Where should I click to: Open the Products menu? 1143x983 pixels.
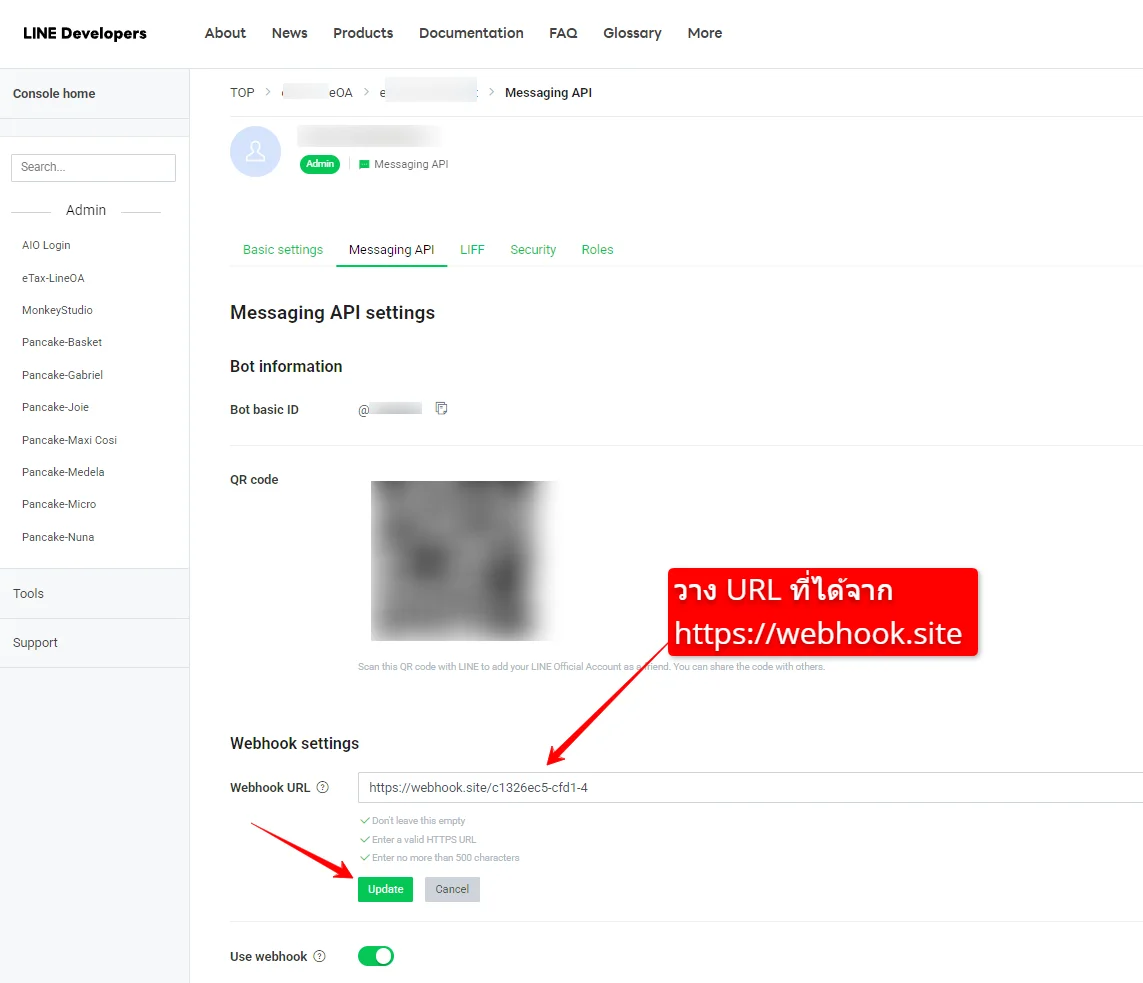(363, 33)
